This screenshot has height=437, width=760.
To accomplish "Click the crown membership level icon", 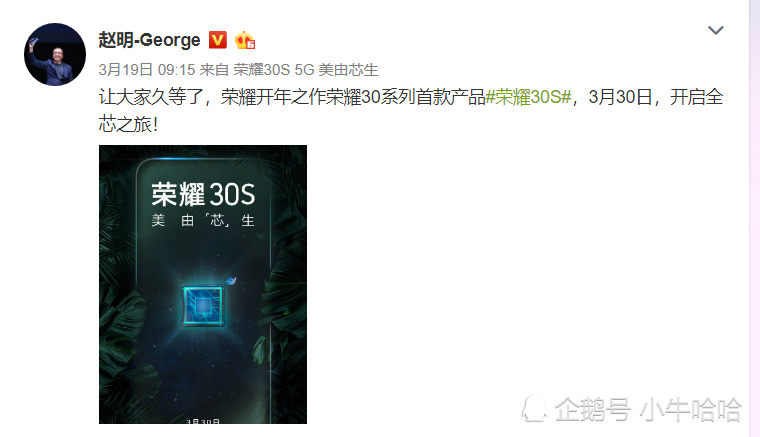I will point(245,40).
